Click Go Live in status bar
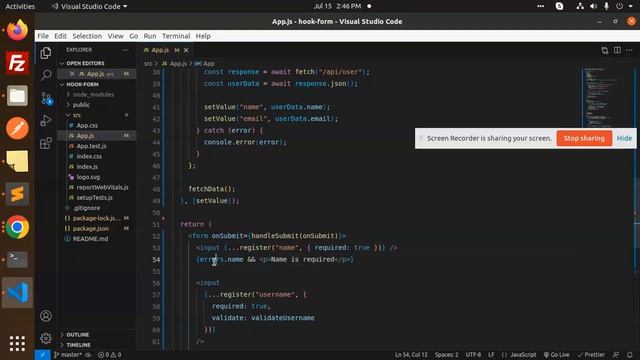 click(556, 355)
